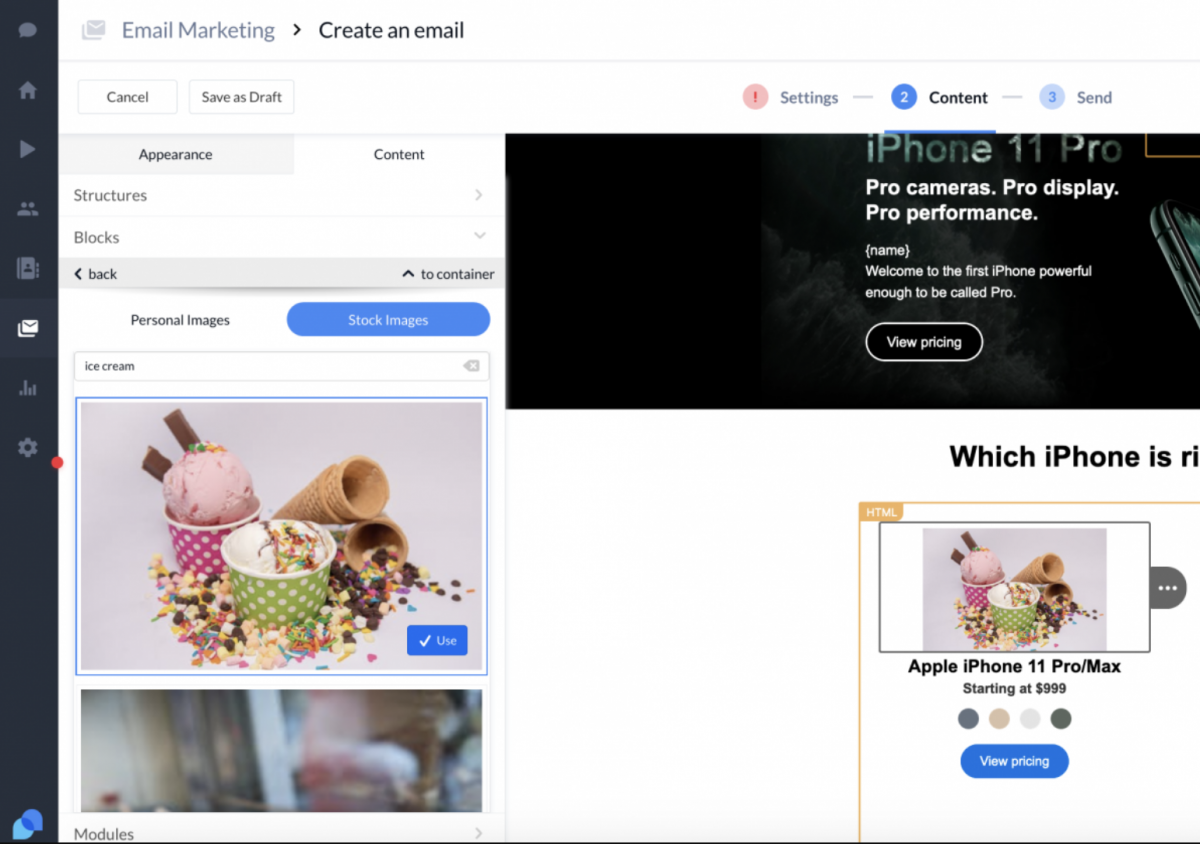Screen dimensions: 1200x844
Task: Open the bar chart reports sidebar icon
Action: click(28, 388)
